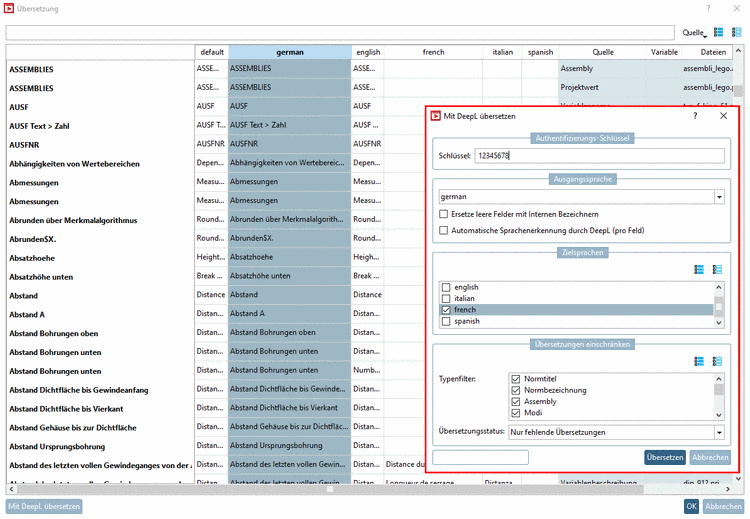Uncheck Normtitel type filter
The height and width of the screenshot is (519, 750).
coord(516,379)
